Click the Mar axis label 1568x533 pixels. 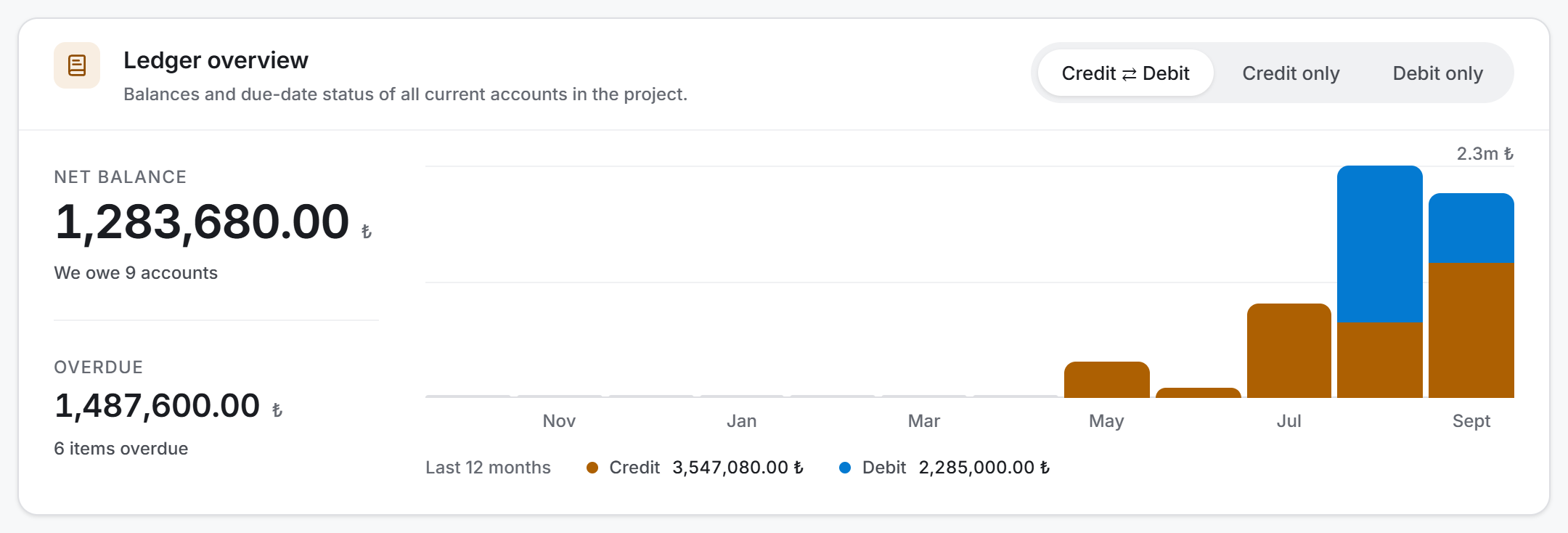(924, 421)
